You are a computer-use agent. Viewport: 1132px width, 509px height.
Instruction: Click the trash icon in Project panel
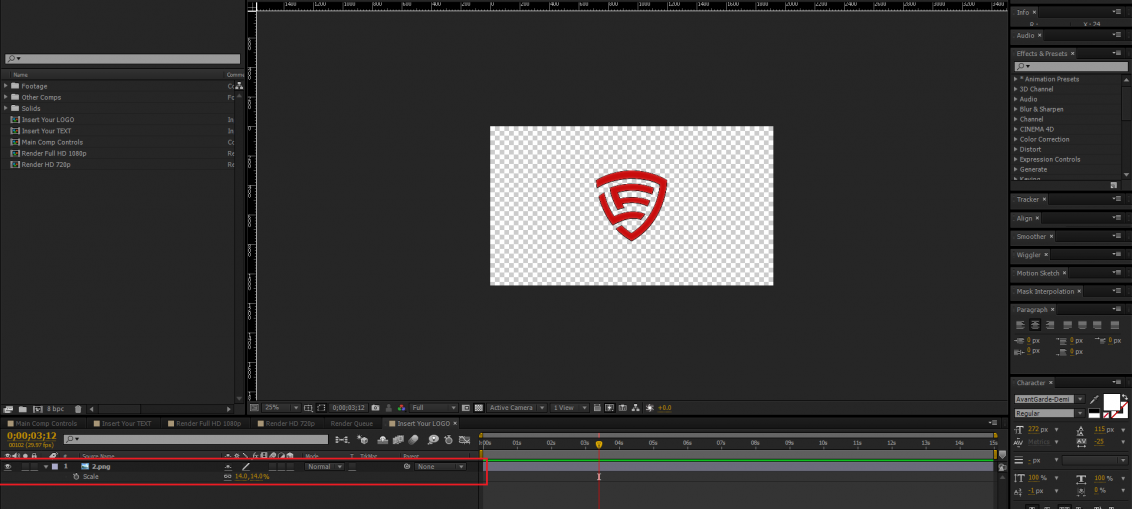pos(78,409)
